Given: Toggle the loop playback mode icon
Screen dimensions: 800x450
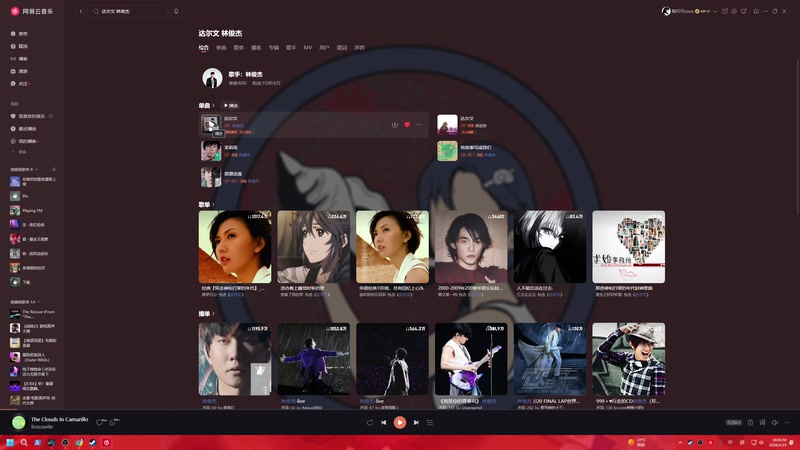Looking at the screenshot, I should click(x=370, y=422).
